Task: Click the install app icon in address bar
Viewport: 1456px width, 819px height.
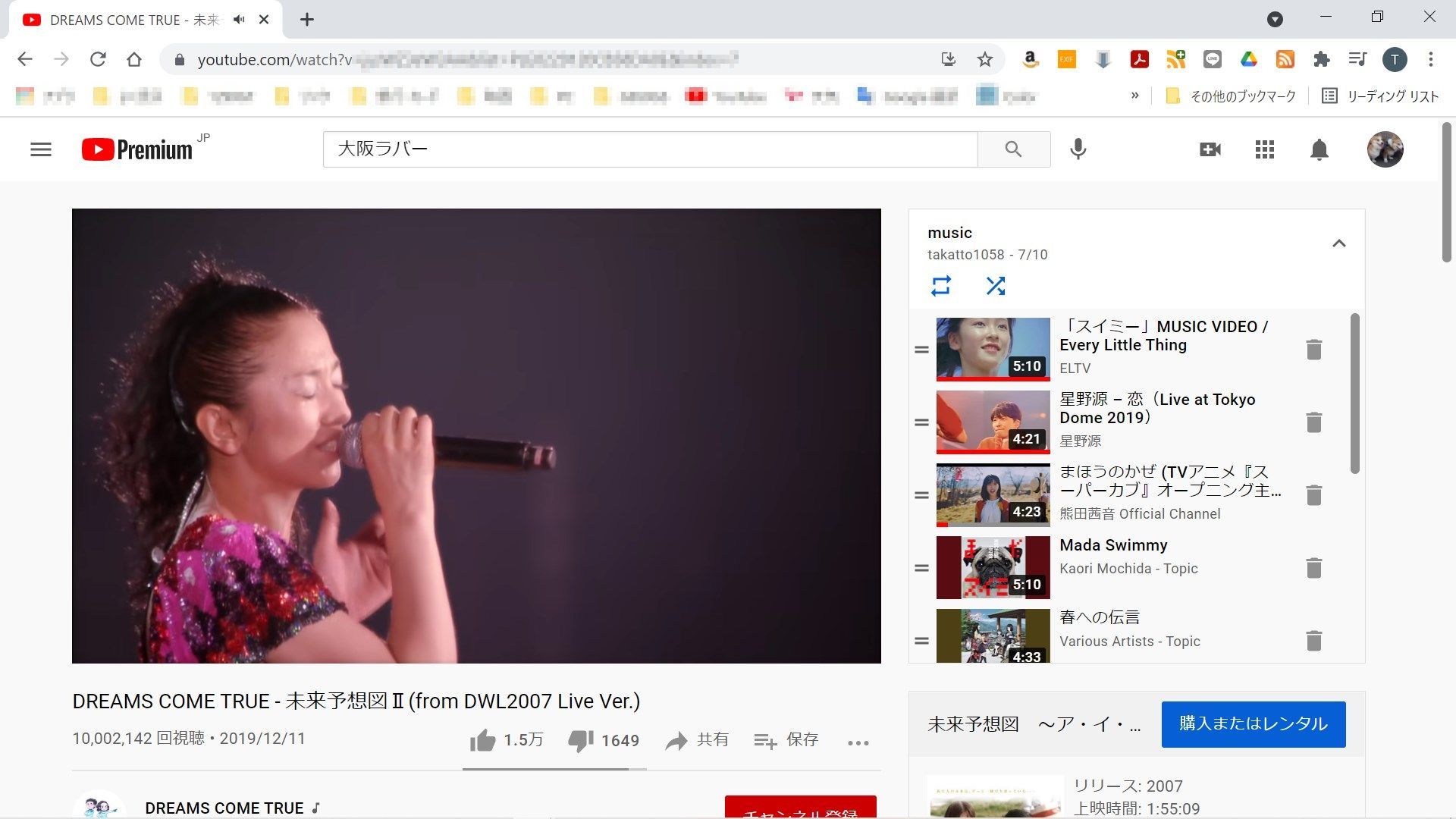Action: [948, 59]
